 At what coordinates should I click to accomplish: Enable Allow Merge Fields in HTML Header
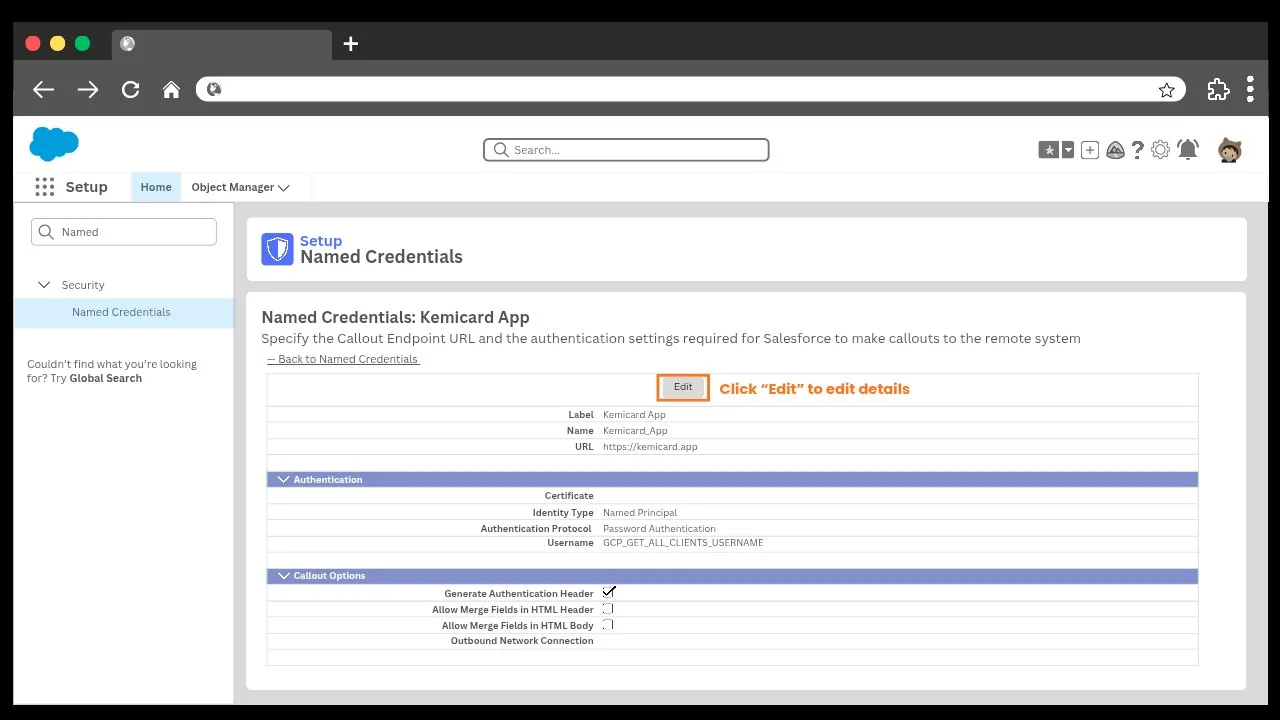pos(608,609)
